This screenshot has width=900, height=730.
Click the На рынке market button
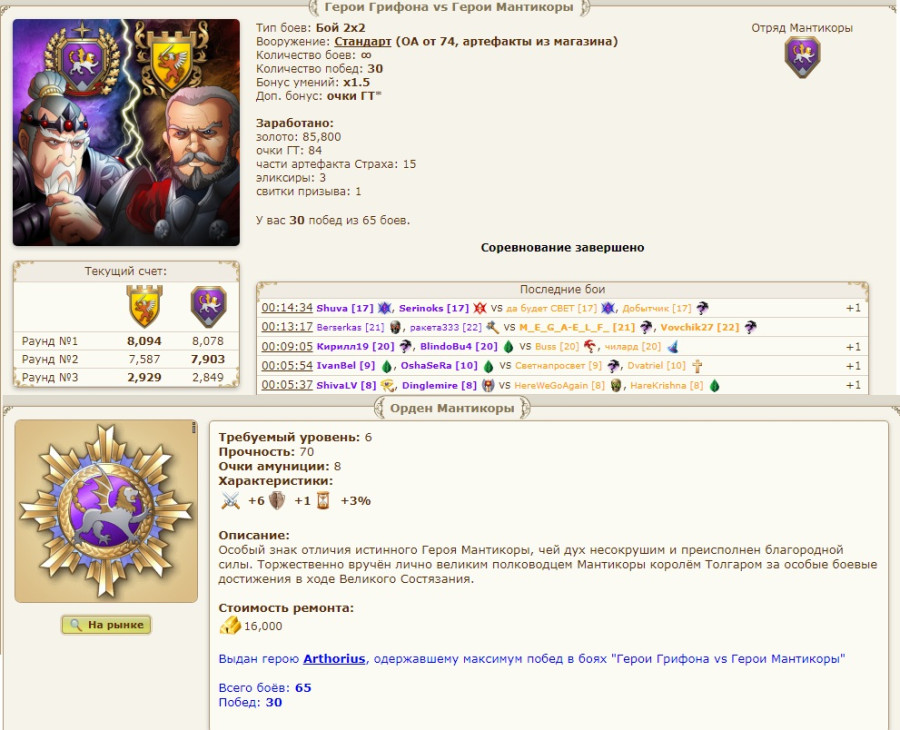[x=106, y=625]
